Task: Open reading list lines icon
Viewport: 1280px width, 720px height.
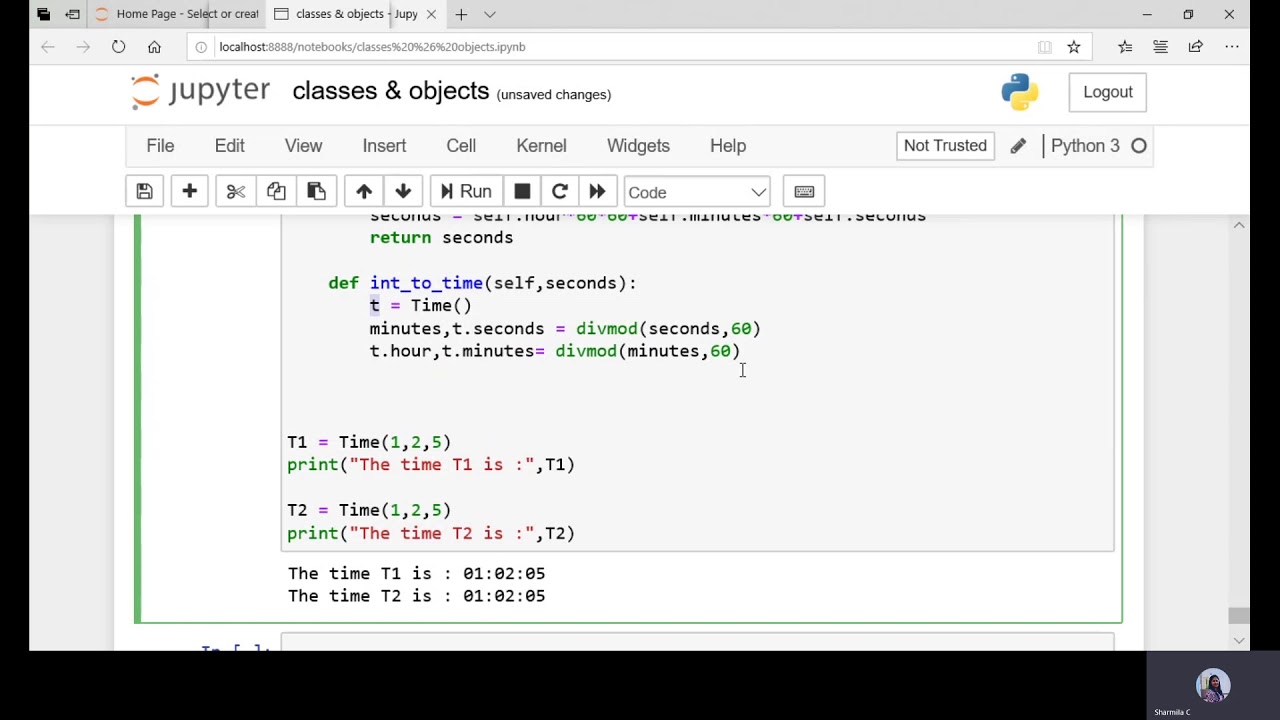Action: coord(1160,47)
